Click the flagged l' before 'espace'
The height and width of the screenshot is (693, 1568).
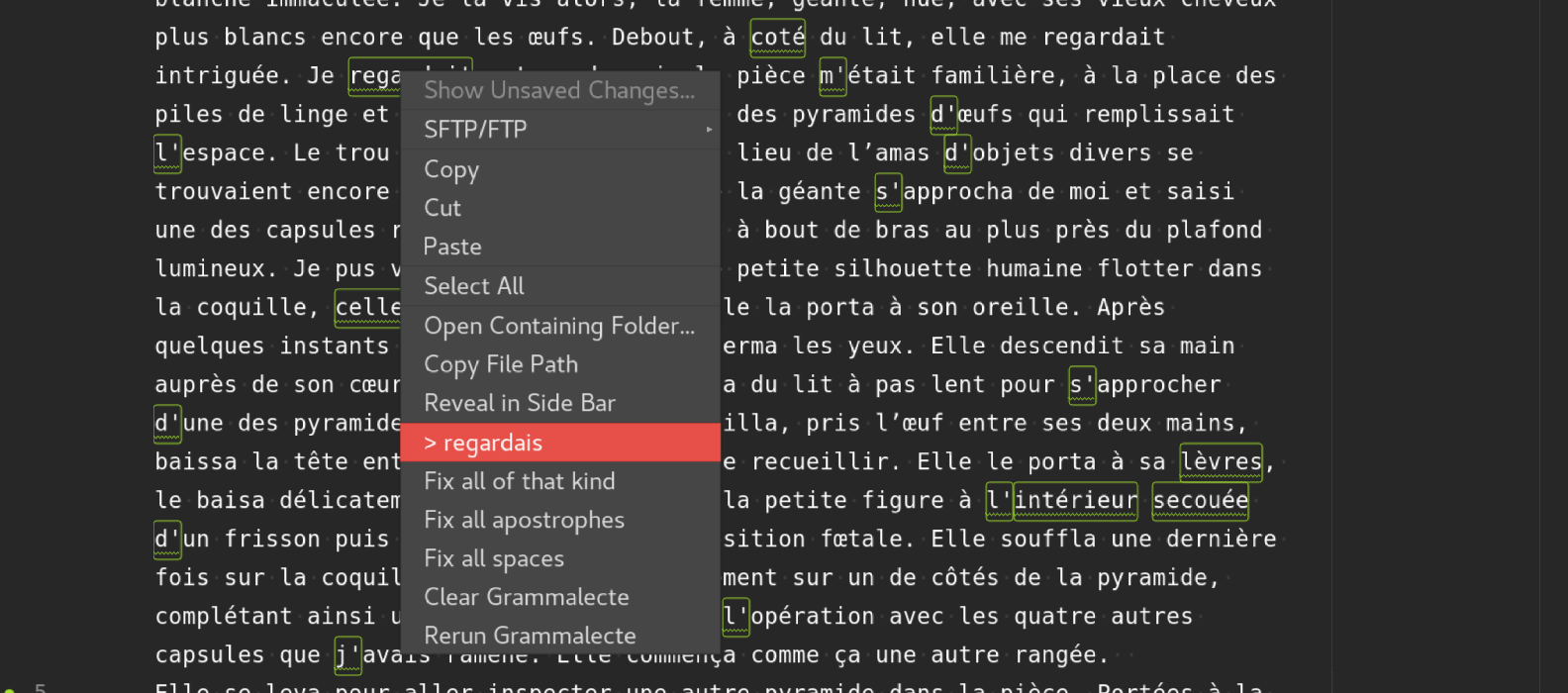(167, 153)
